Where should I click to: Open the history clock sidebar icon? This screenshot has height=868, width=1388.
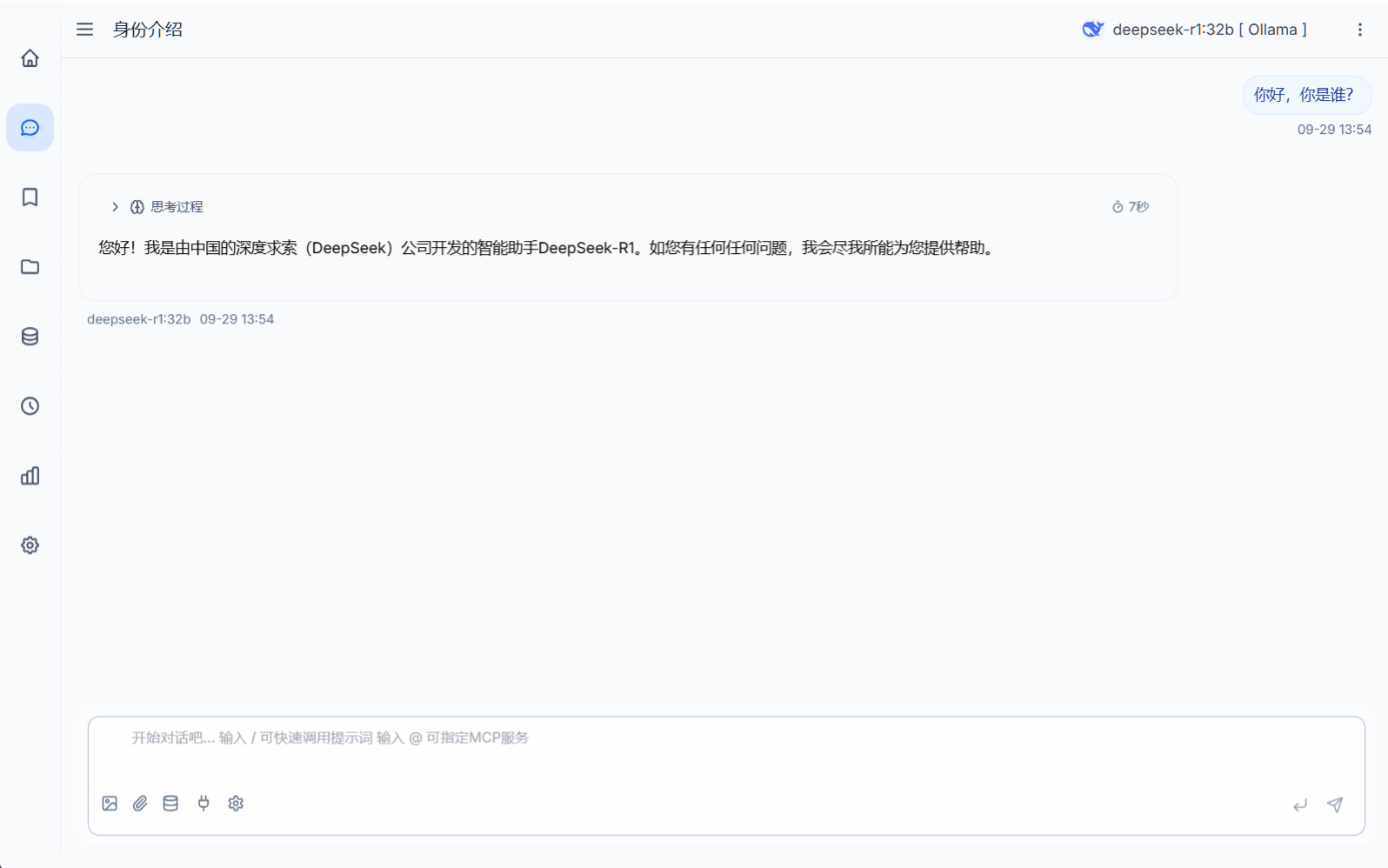[x=30, y=406]
